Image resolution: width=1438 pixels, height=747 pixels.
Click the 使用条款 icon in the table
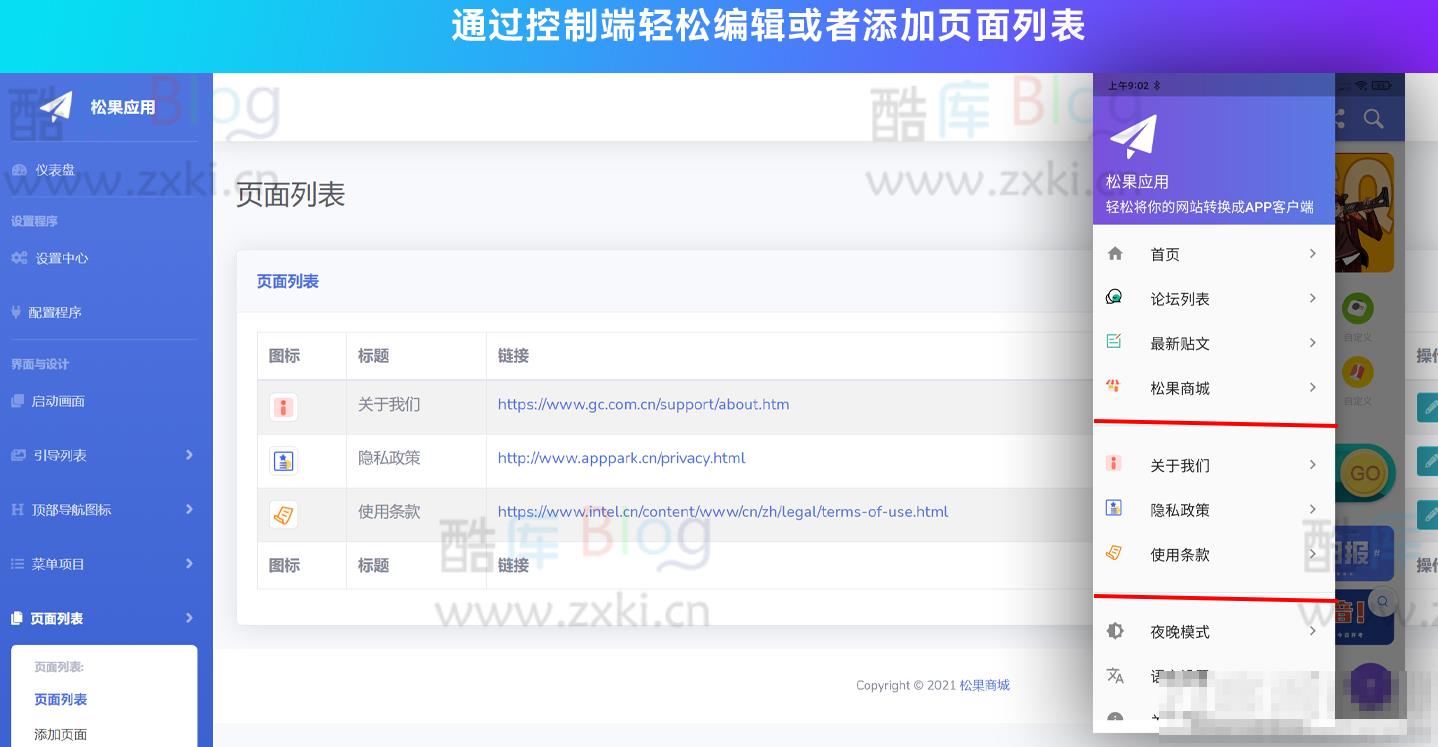[x=283, y=514]
